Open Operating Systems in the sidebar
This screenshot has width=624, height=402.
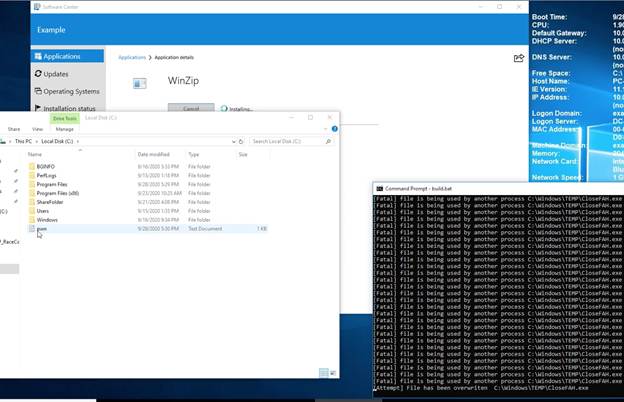click(70, 91)
